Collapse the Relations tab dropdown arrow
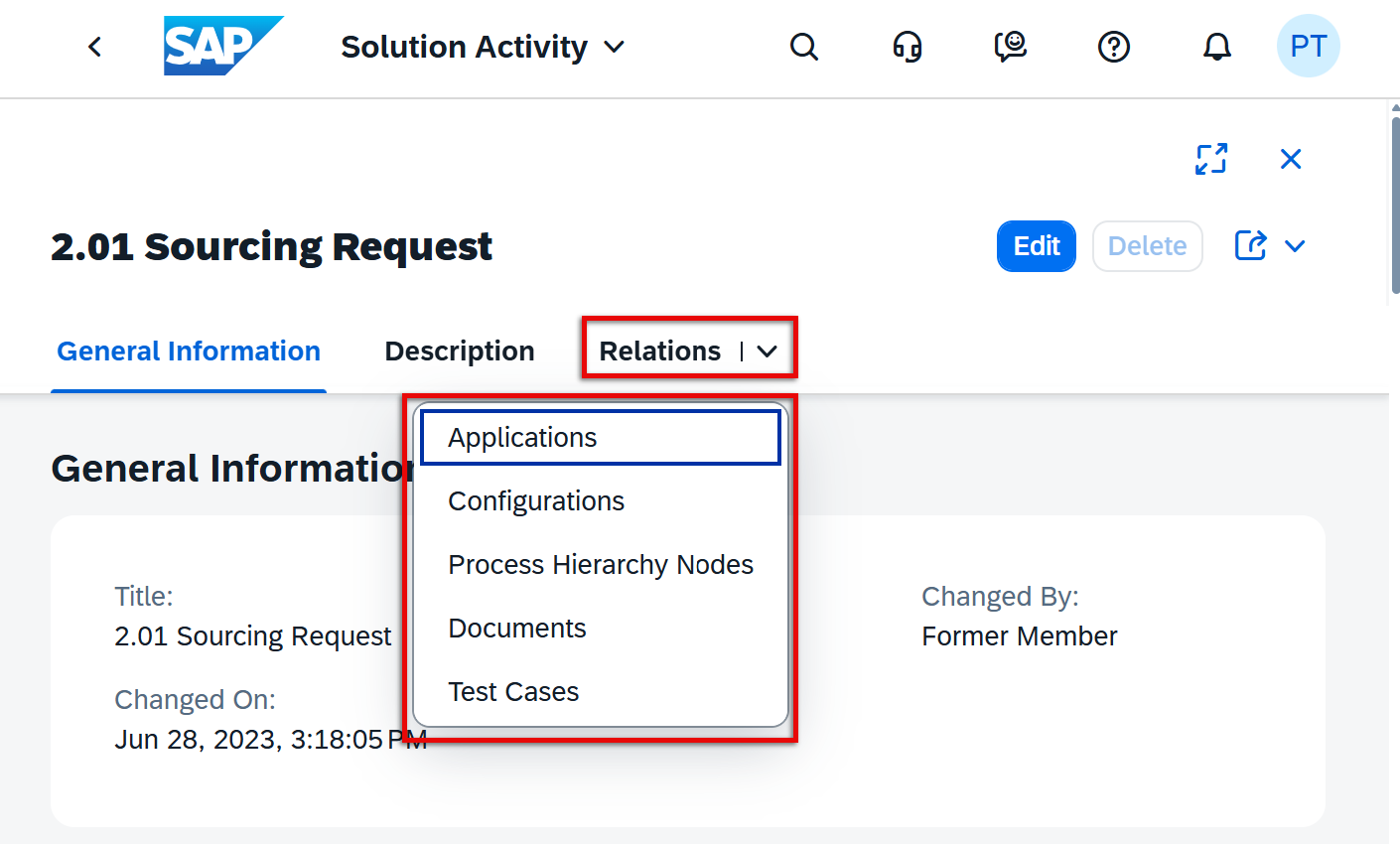Screen dimensions: 1400x844 [x=767, y=352]
